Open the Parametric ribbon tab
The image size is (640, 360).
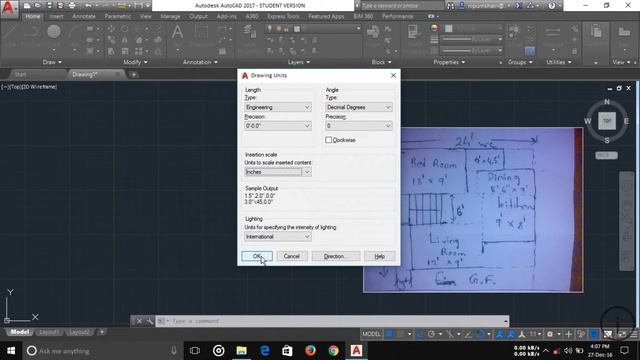(x=118, y=16)
